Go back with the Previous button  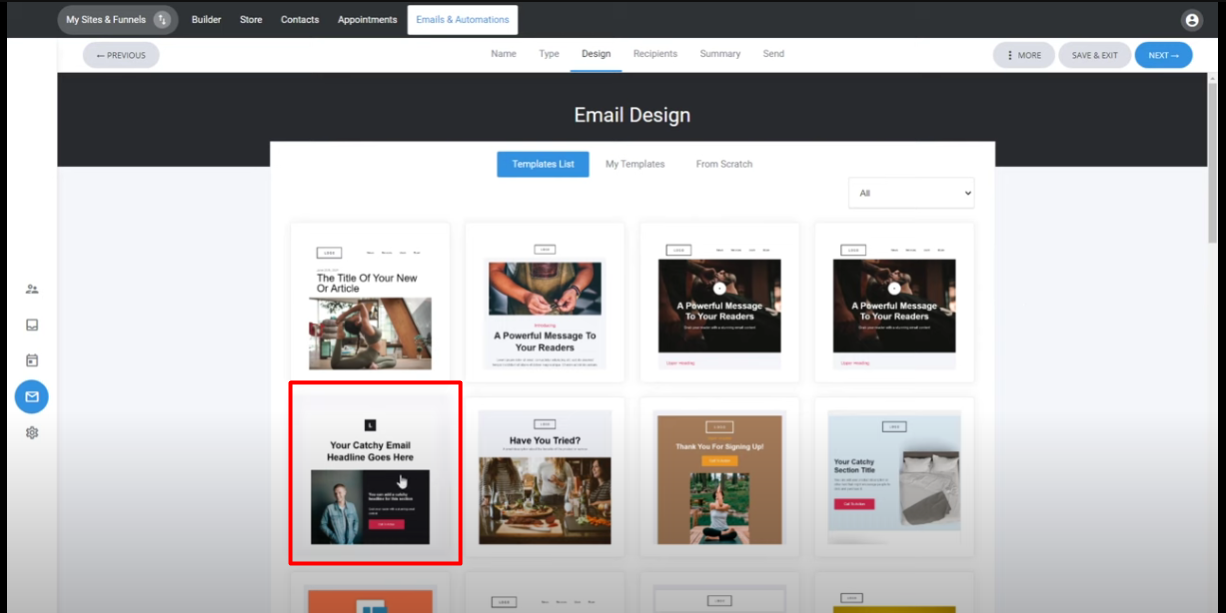click(x=121, y=55)
